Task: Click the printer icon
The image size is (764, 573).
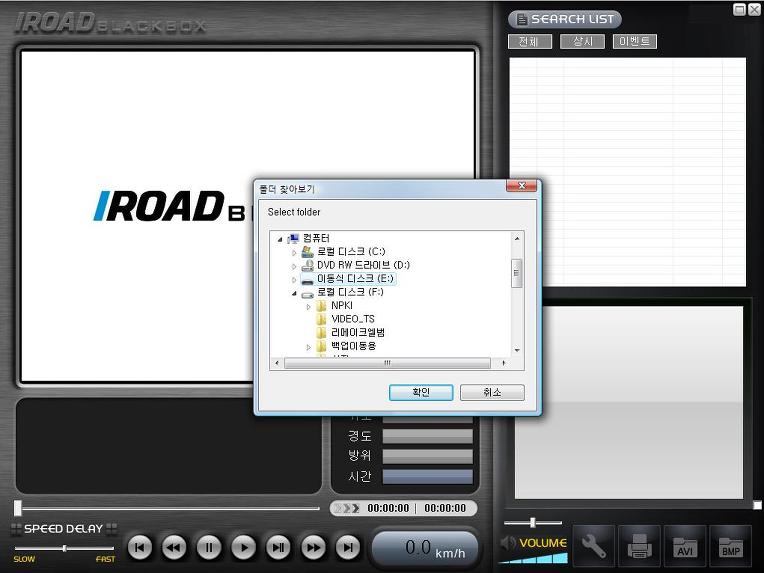Action: click(639, 546)
